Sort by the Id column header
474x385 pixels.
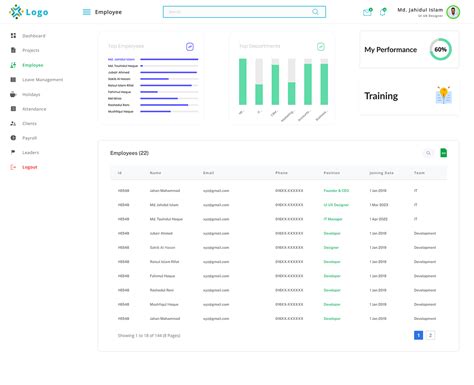[x=120, y=173]
